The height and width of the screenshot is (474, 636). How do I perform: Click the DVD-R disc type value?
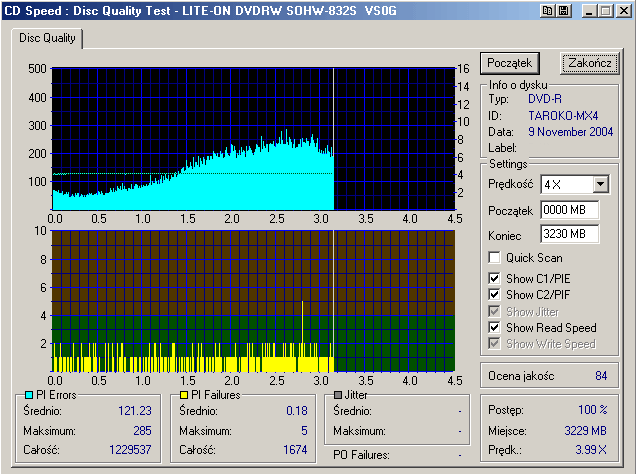pyautogui.click(x=545, y=99)
